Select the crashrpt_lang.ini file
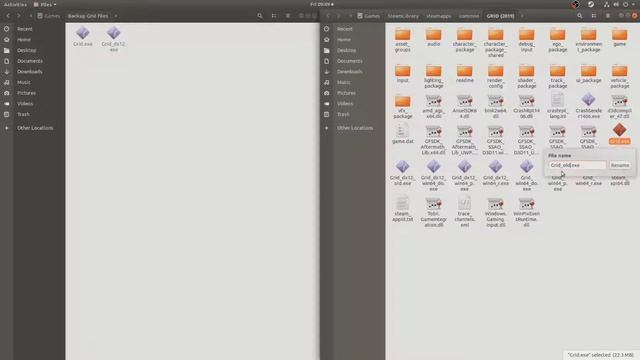 558,106
